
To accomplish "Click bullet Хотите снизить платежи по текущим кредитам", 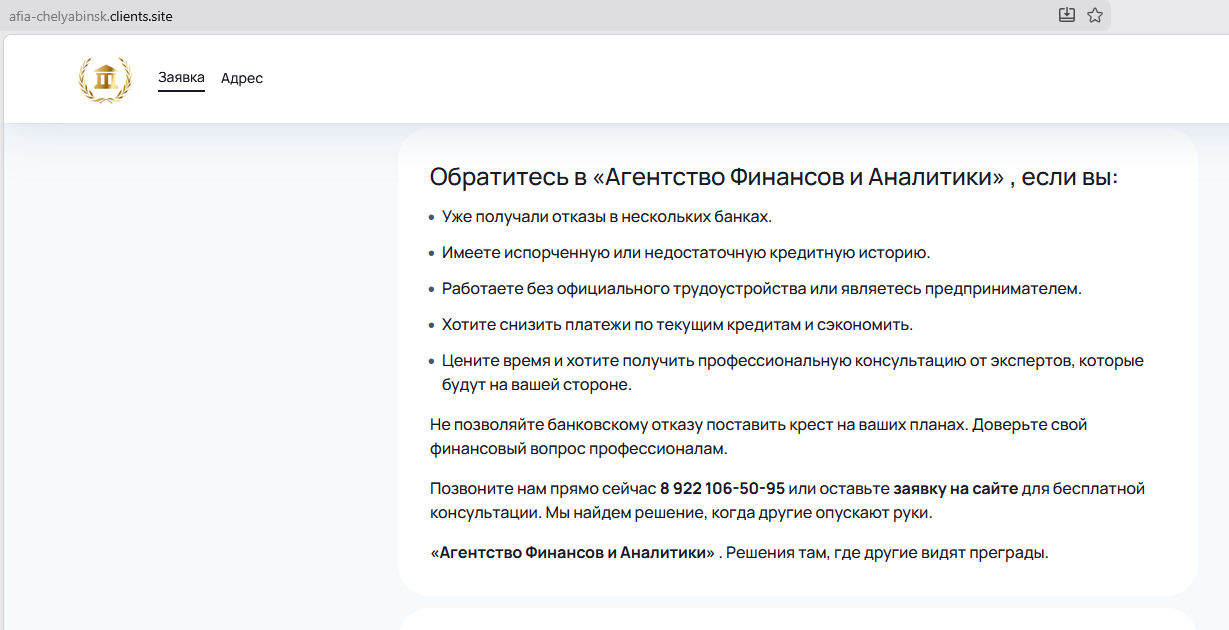I will click(677, 325).
